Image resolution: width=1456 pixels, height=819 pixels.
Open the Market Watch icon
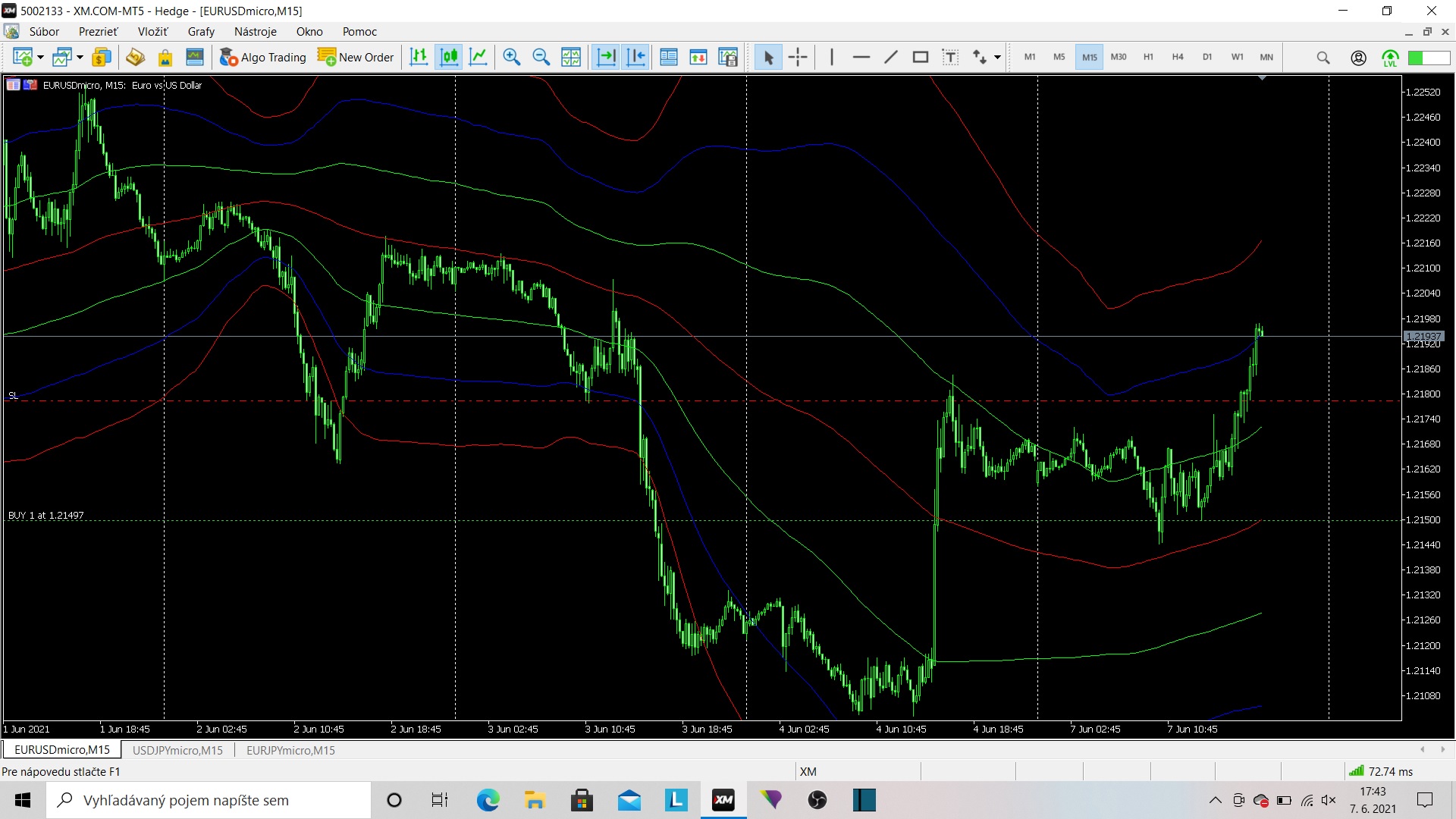(135, 57)
